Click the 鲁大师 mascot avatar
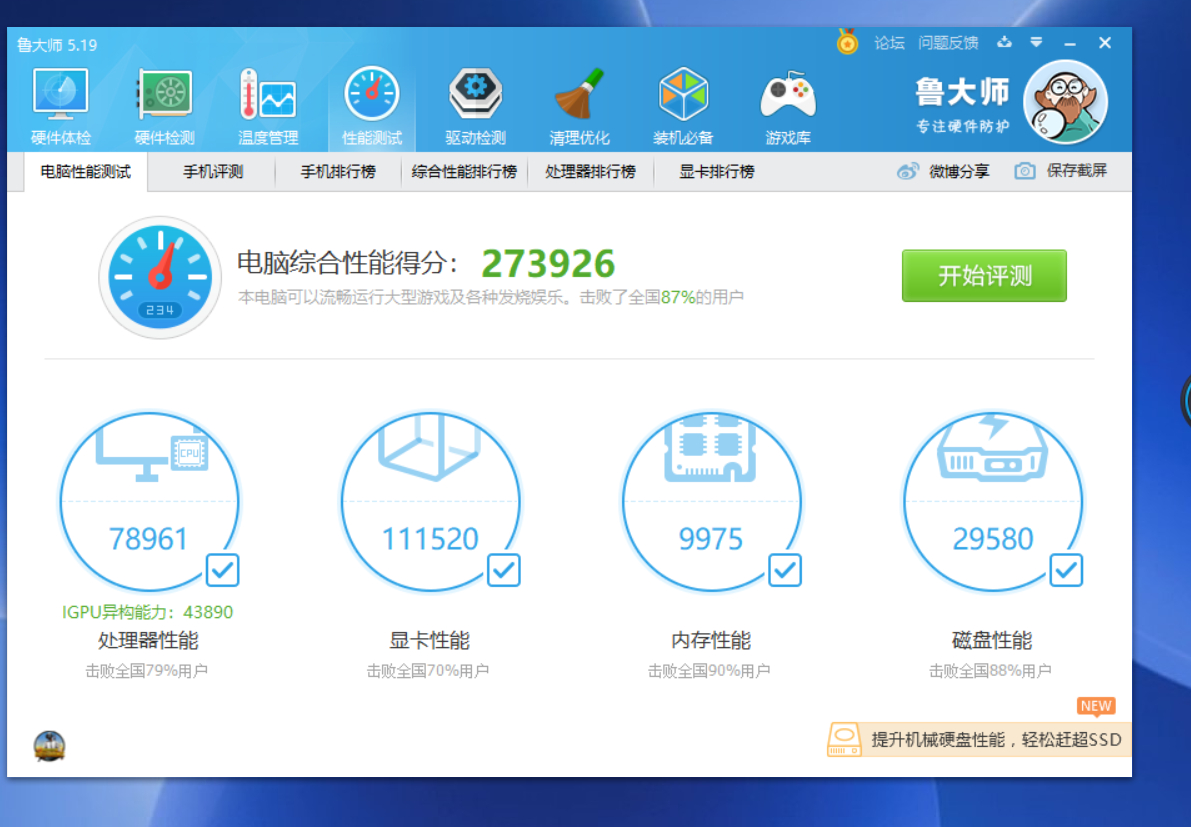 pos(1065,102)
